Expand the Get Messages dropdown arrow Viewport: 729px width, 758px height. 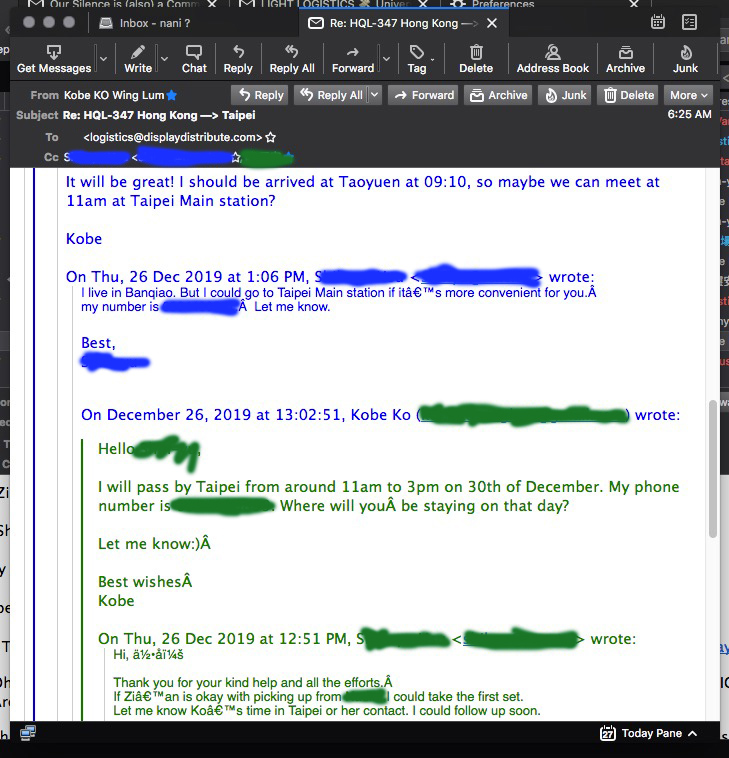103,59
